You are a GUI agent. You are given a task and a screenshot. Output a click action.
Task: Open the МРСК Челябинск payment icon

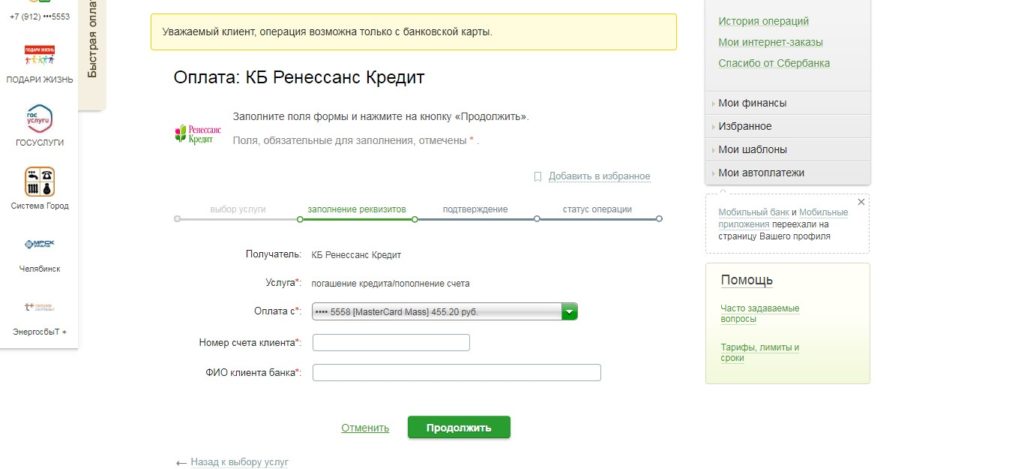[39, 244]
